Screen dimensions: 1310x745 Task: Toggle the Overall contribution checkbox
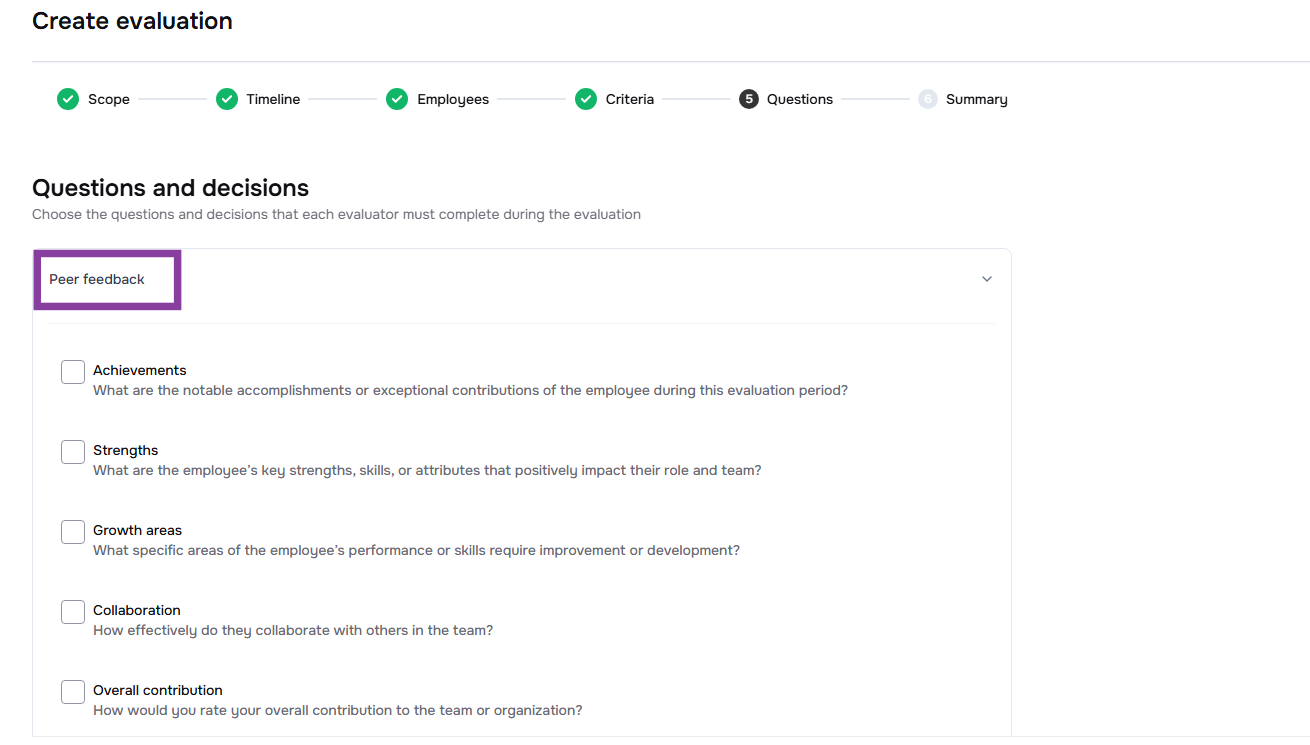[73, 692]
